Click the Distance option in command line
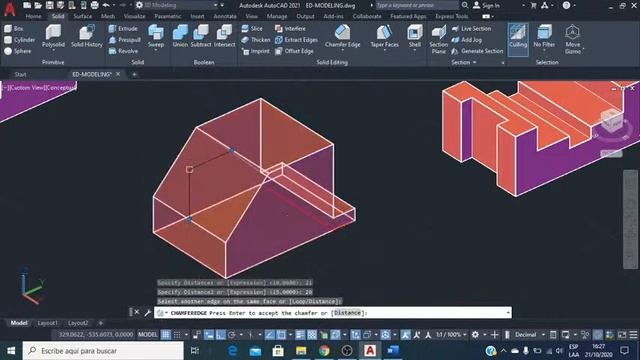The height and width of the screenshot is (360, 640). [348, 313]
